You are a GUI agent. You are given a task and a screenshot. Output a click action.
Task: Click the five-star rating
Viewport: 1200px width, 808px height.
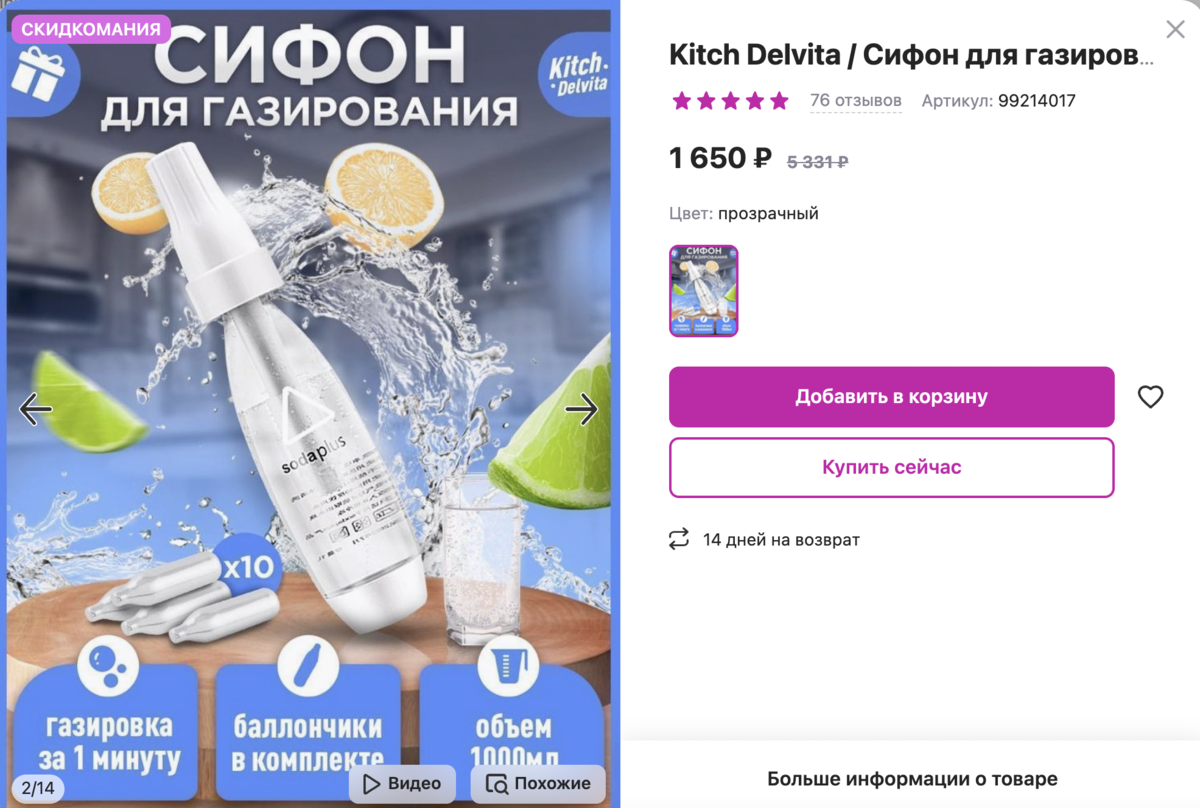(731, 101)
